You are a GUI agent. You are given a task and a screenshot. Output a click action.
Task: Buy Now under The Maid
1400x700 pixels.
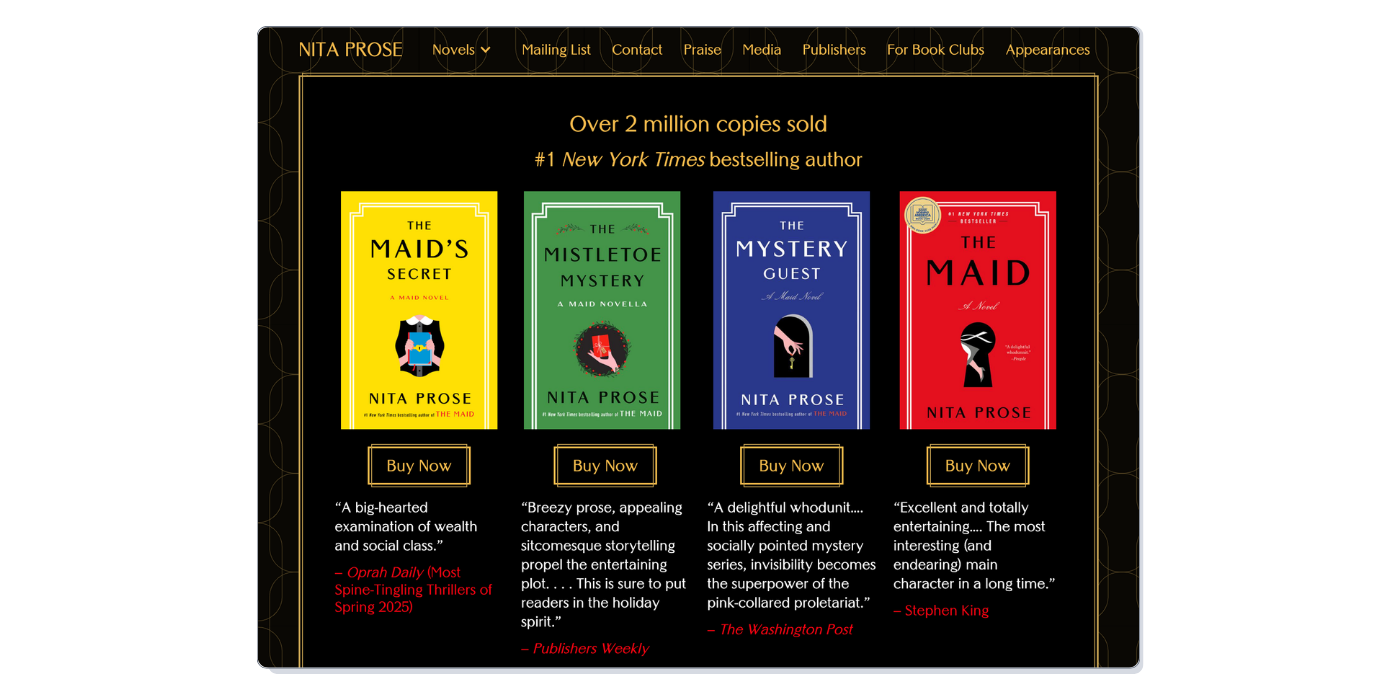click(978, 466)
